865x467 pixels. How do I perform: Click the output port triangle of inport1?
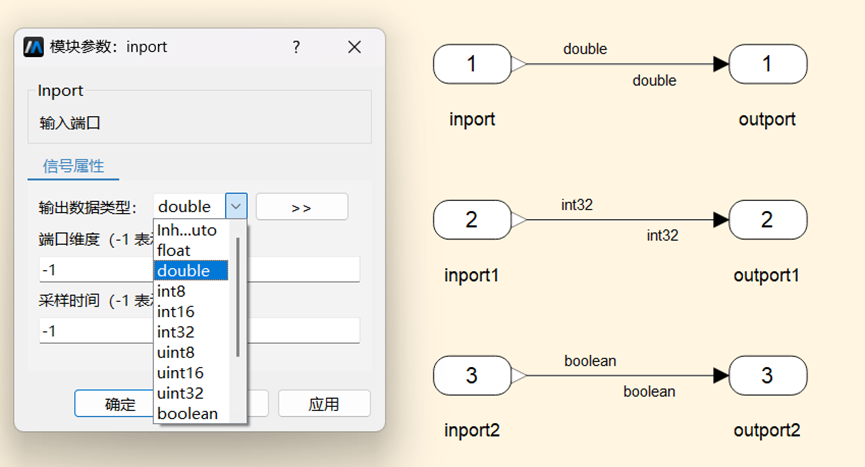pos(519,220)
